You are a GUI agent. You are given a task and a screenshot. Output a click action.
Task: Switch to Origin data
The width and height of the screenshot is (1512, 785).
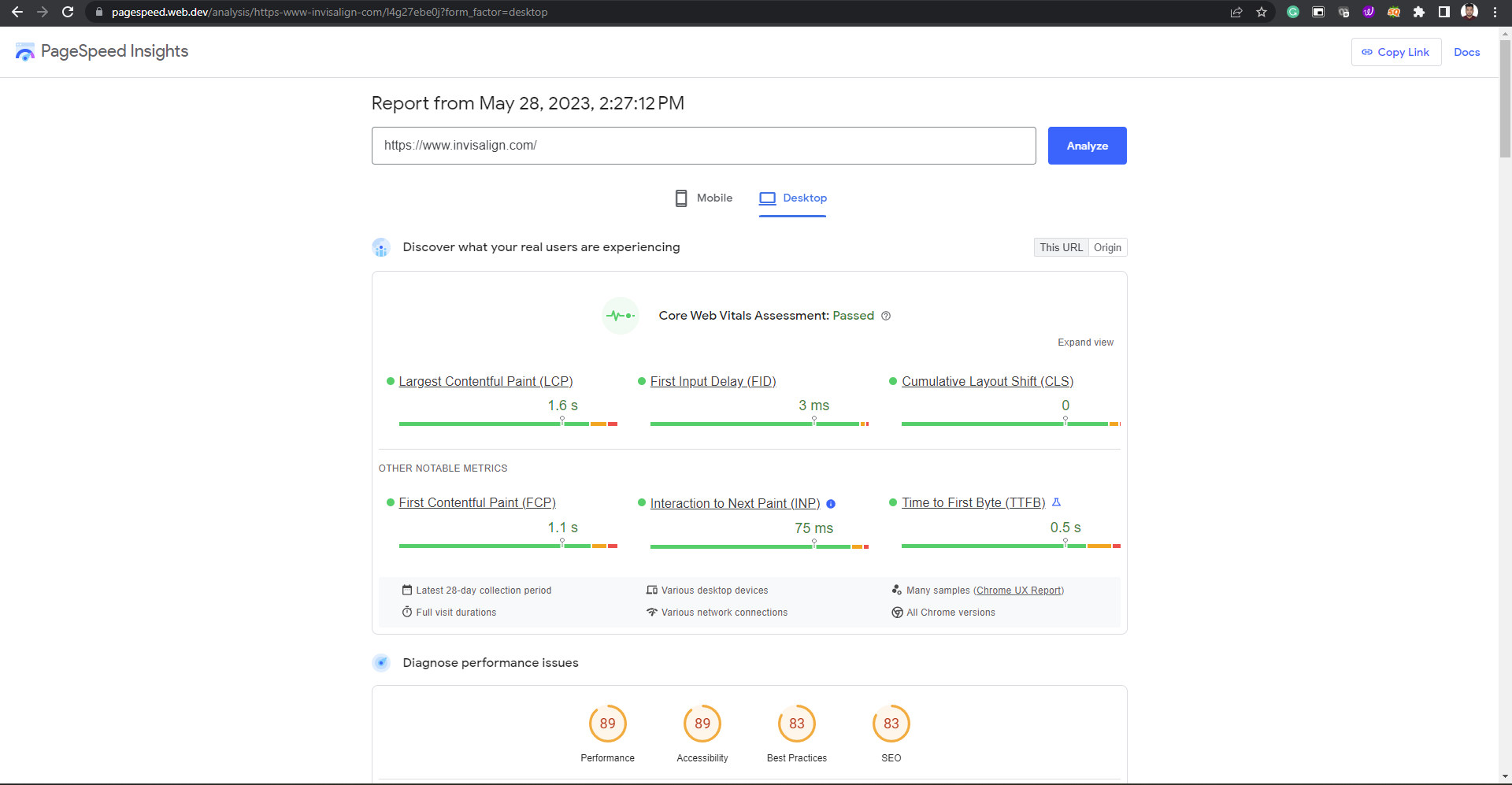pos(1107,247)
